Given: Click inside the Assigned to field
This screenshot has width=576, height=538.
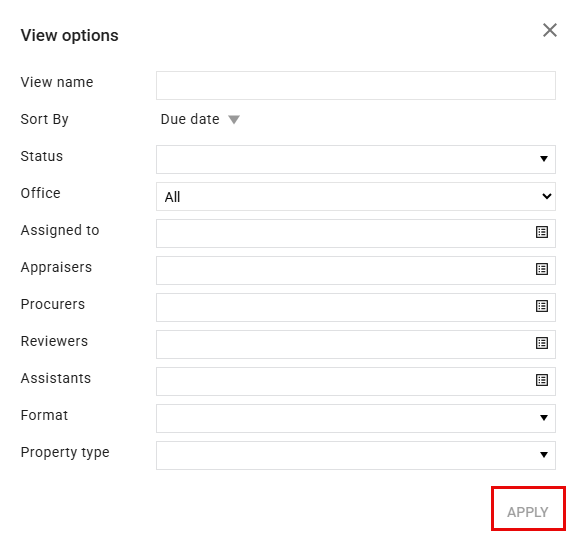Looking at the screenshot, I should tap(356, 234).
